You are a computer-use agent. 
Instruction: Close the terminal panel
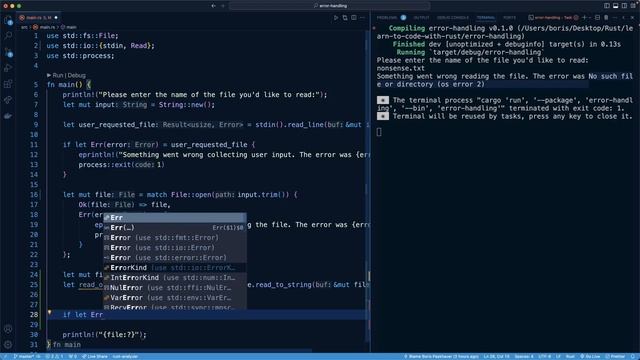pos(632,18)
